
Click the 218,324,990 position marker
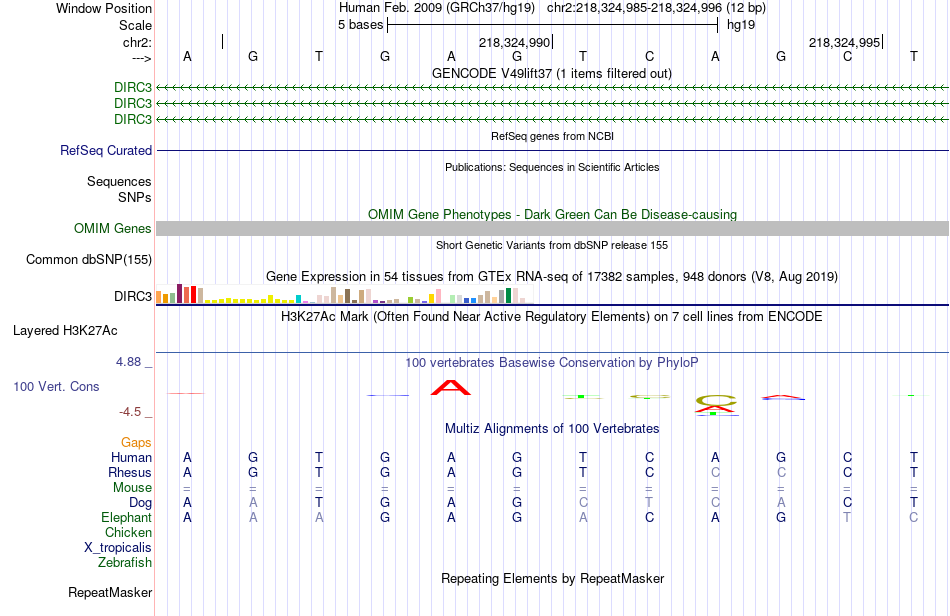[x=515, y=42]
